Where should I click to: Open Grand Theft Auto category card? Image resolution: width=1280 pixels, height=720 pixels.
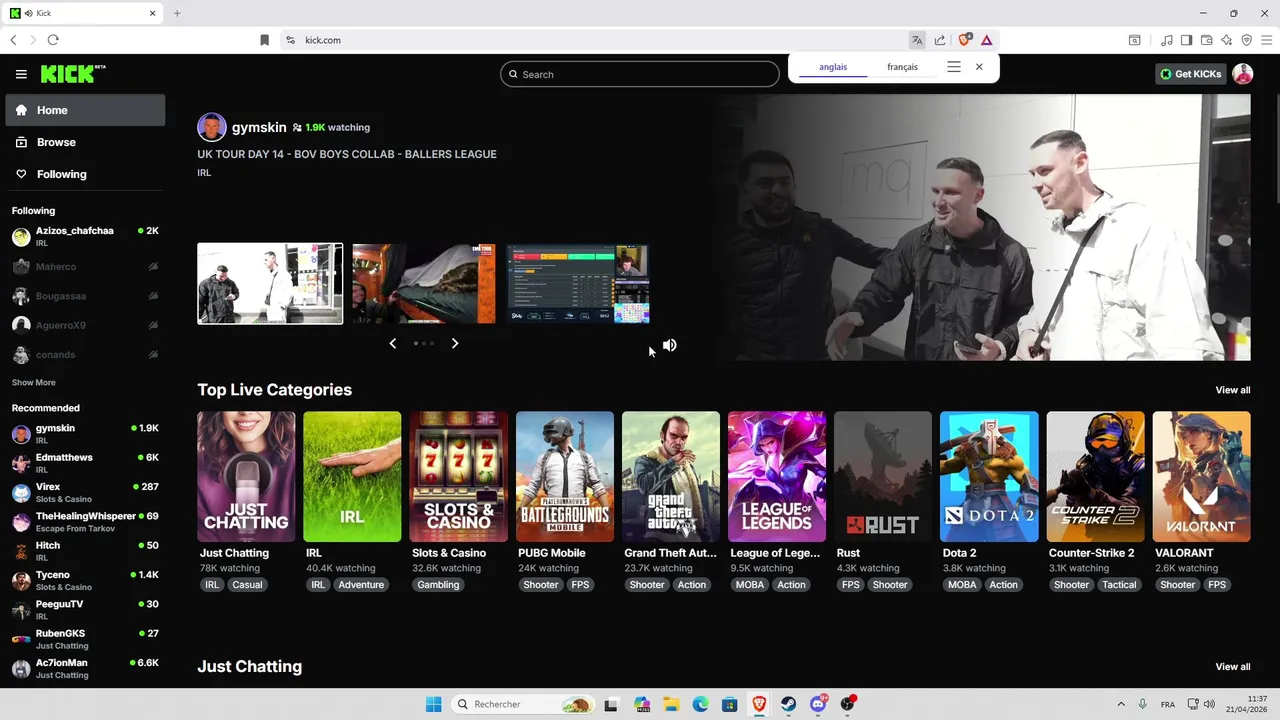tap(671, 477)
